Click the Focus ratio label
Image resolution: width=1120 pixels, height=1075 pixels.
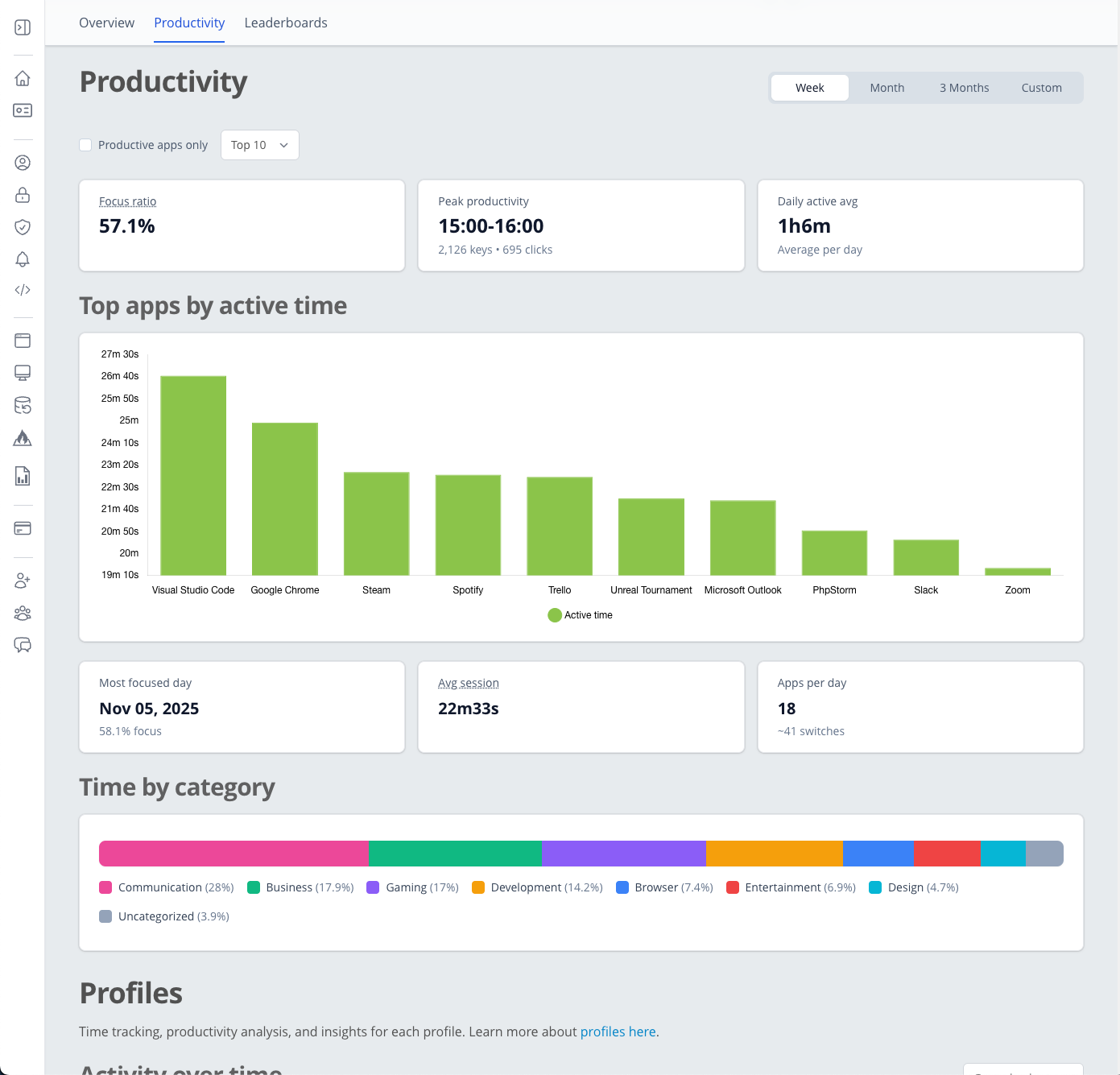coord(127,201)
